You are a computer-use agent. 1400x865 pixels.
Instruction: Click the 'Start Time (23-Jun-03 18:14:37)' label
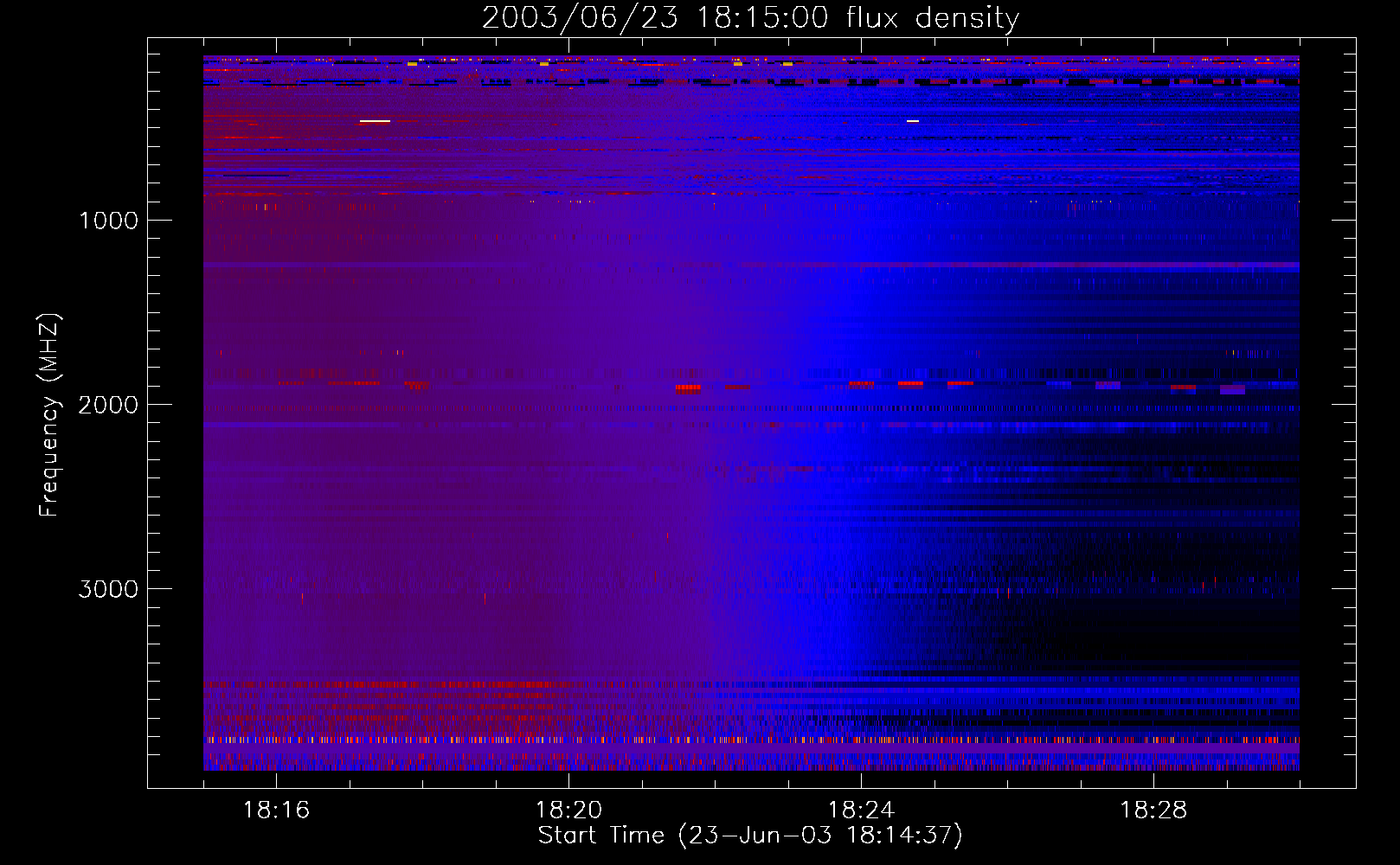(x=750, y=836)
